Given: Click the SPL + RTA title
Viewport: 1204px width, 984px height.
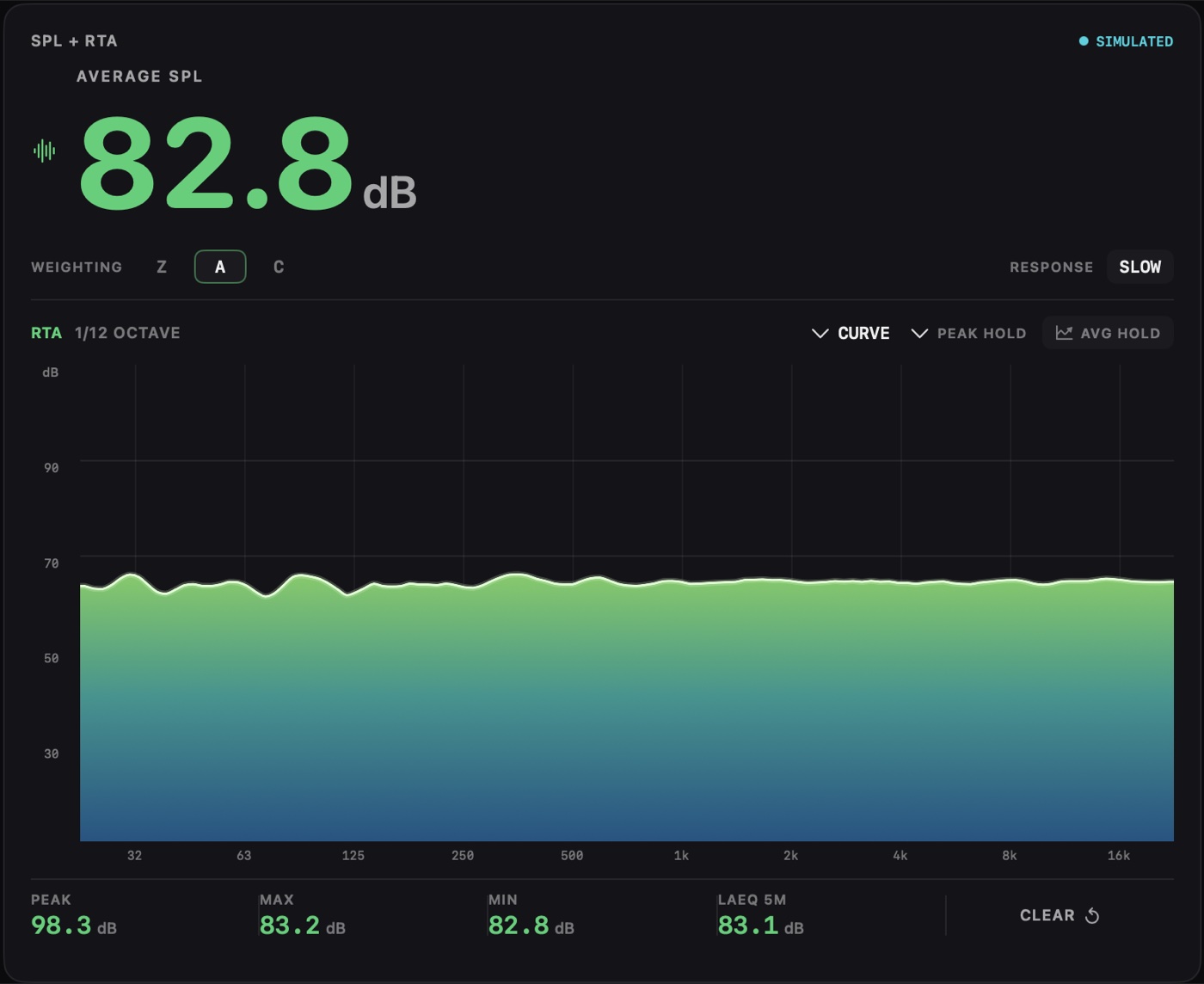Looking at the screenshot, I should (74, 40).
